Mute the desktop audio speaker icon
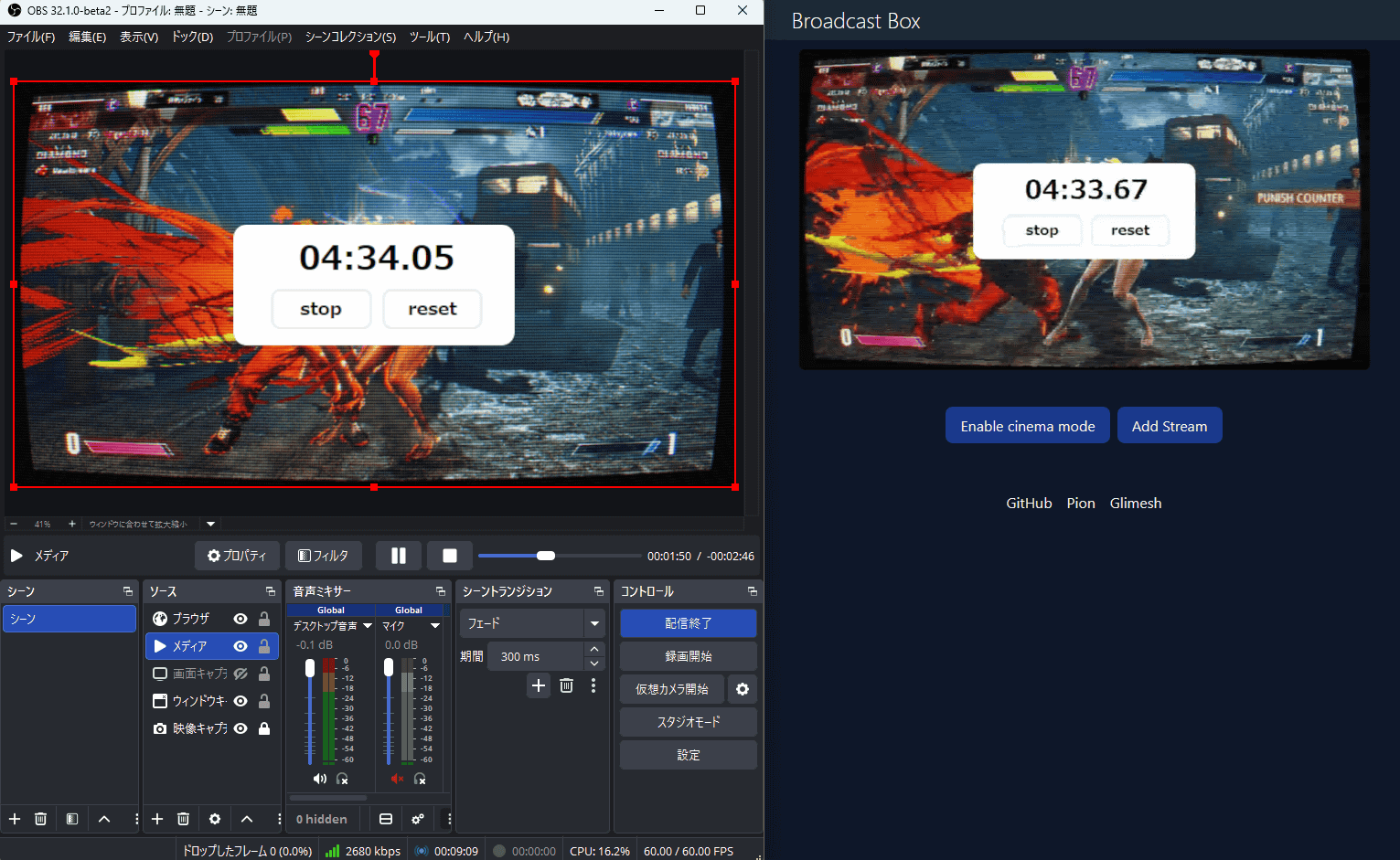This screenshot has height=860, width=1400. tap(319, 779)
